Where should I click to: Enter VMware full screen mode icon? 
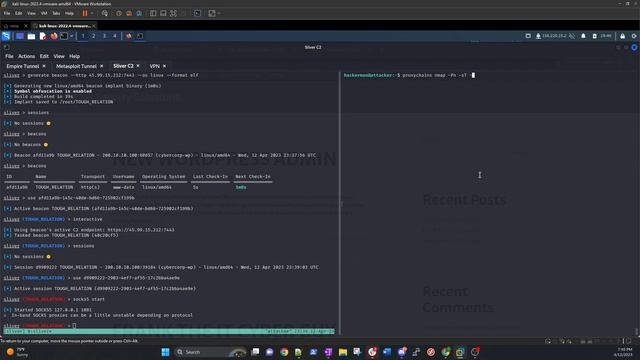pyautogui.click(x=173, y=13)
